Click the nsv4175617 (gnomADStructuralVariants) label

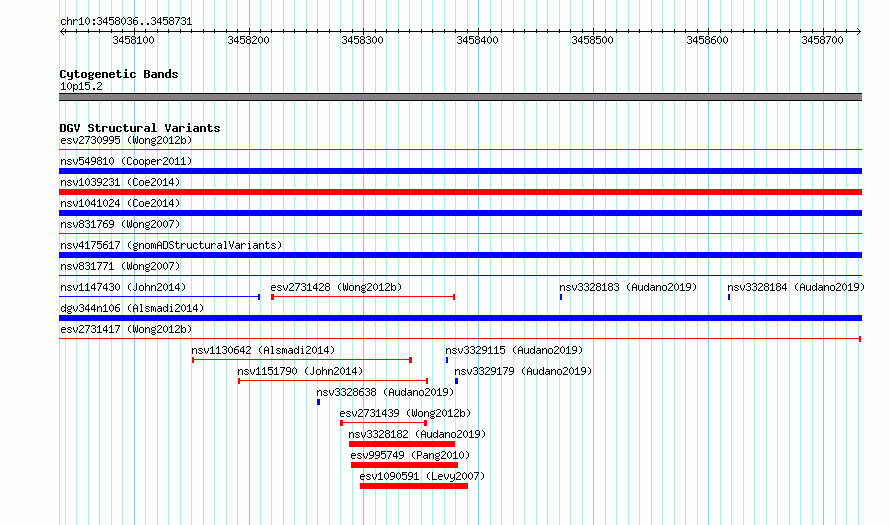tap(171, 245)
